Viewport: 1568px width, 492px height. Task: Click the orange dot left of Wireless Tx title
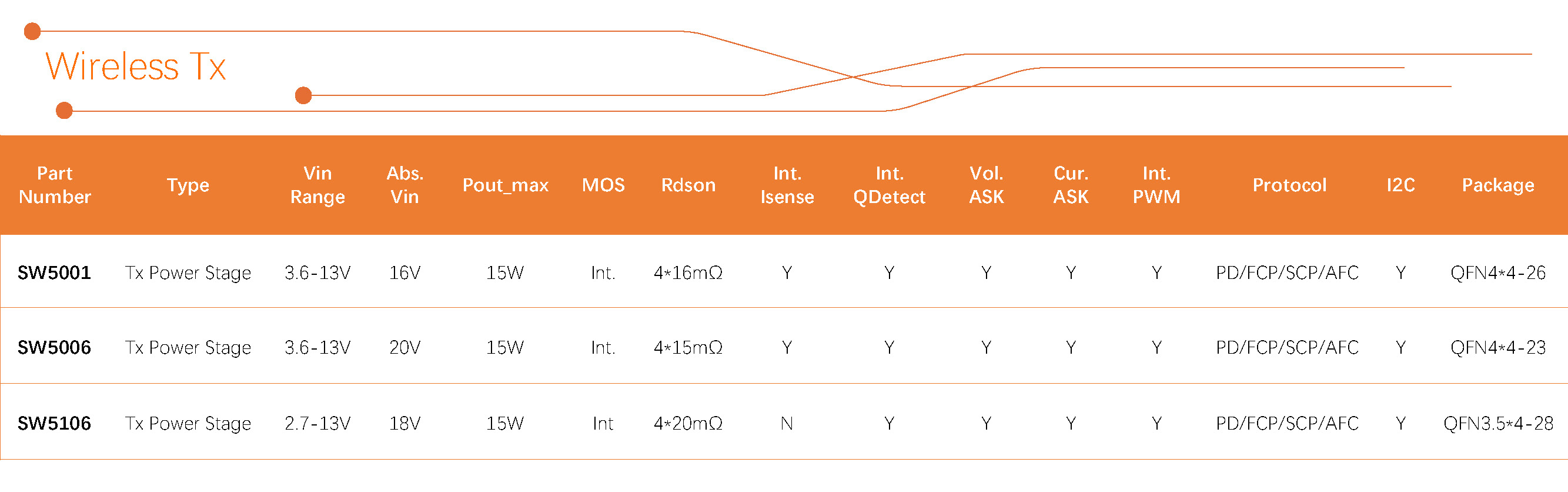[x=32, y=31]
